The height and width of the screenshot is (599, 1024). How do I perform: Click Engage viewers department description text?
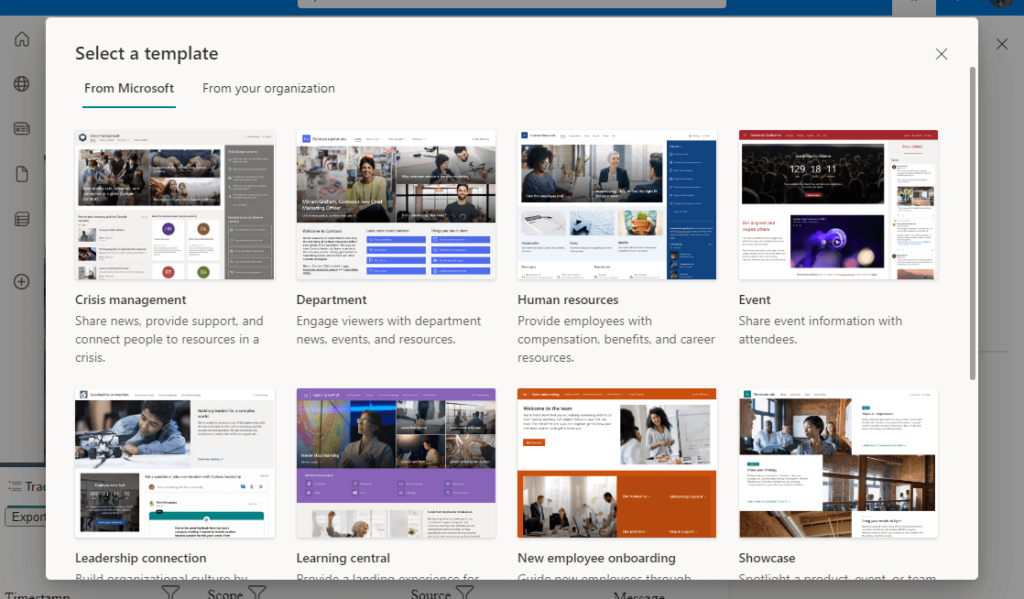tap(389, 330)
